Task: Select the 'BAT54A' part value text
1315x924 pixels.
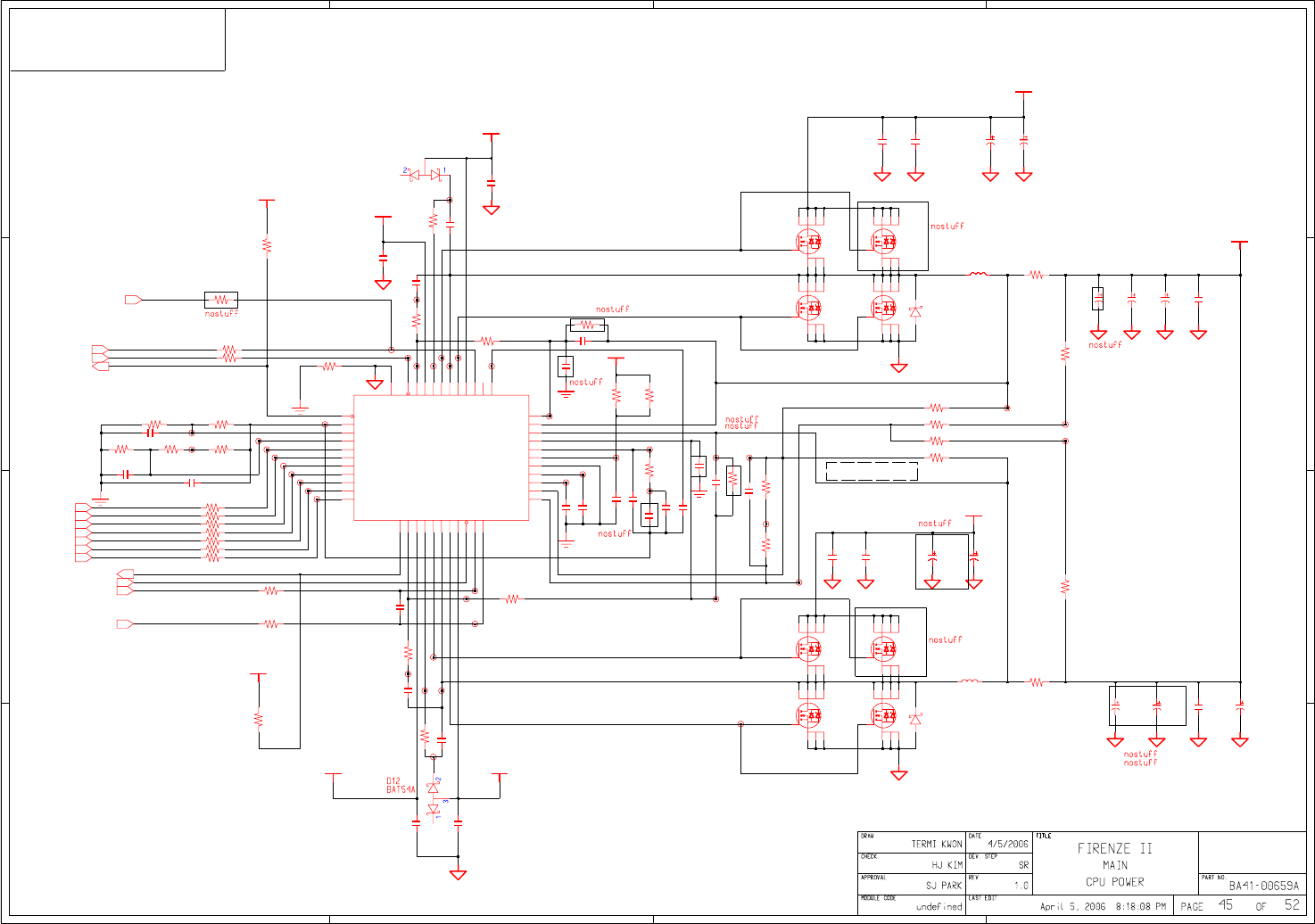Action: point(401,789)
